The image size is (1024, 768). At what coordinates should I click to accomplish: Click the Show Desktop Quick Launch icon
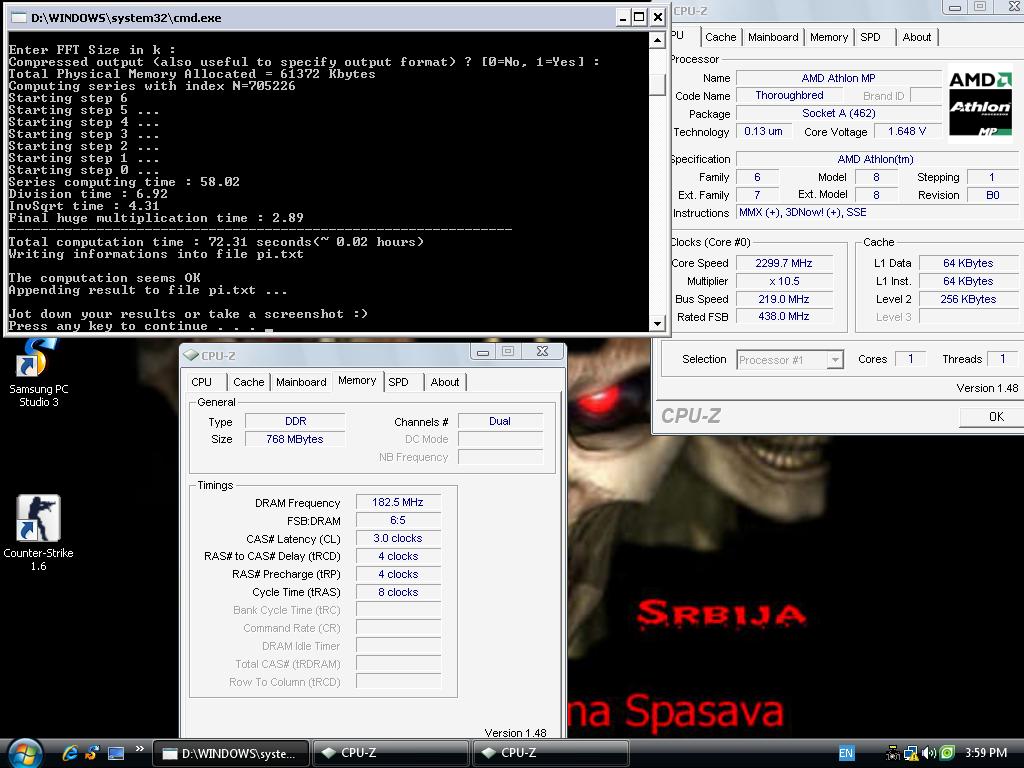116,753
